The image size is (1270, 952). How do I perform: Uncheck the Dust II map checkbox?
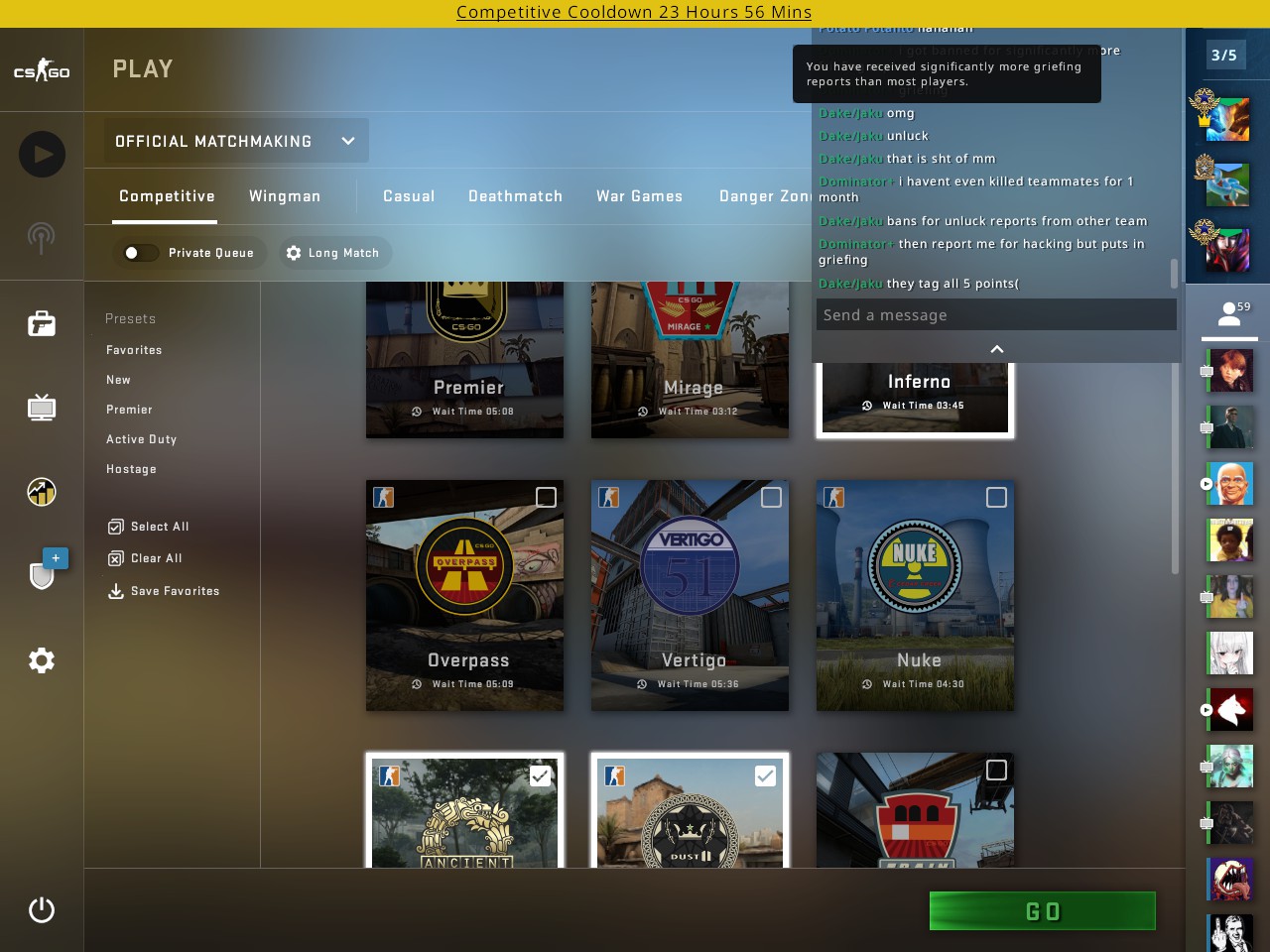pyautogui.click(x=765, y=775)
